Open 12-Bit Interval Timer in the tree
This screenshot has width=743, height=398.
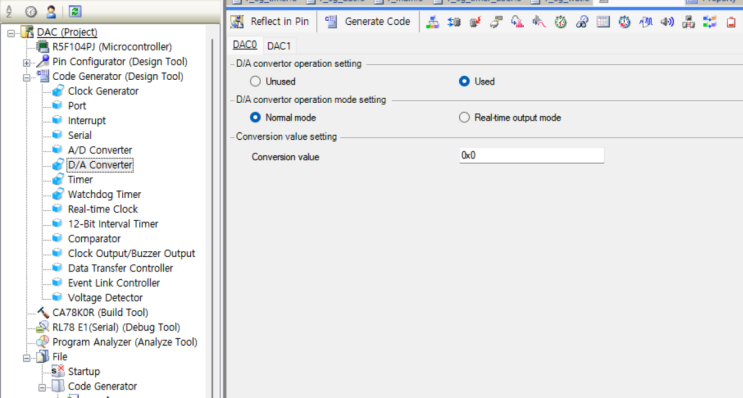pyautogui.click(x=113, y=224)
